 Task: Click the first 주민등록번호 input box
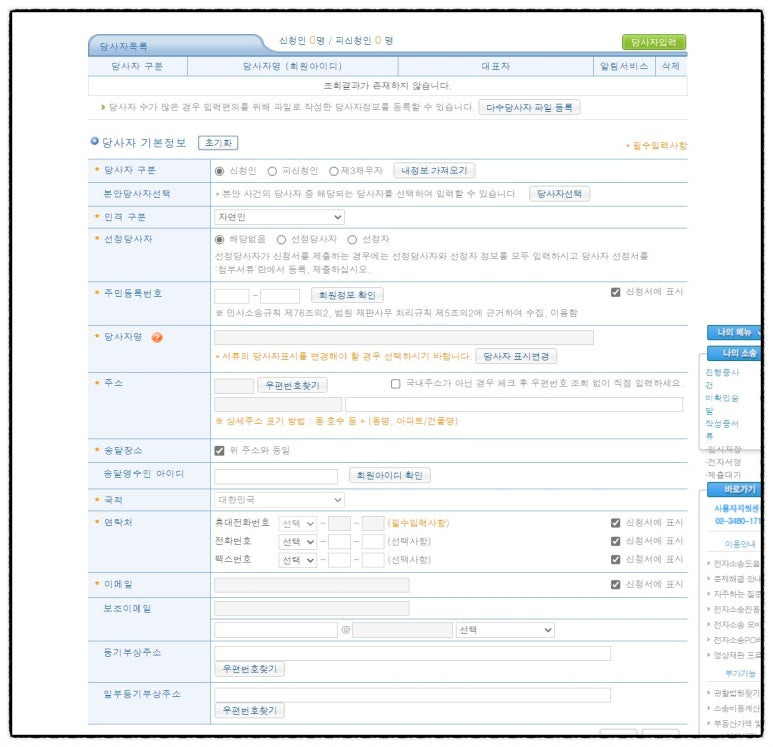[231, 296]
